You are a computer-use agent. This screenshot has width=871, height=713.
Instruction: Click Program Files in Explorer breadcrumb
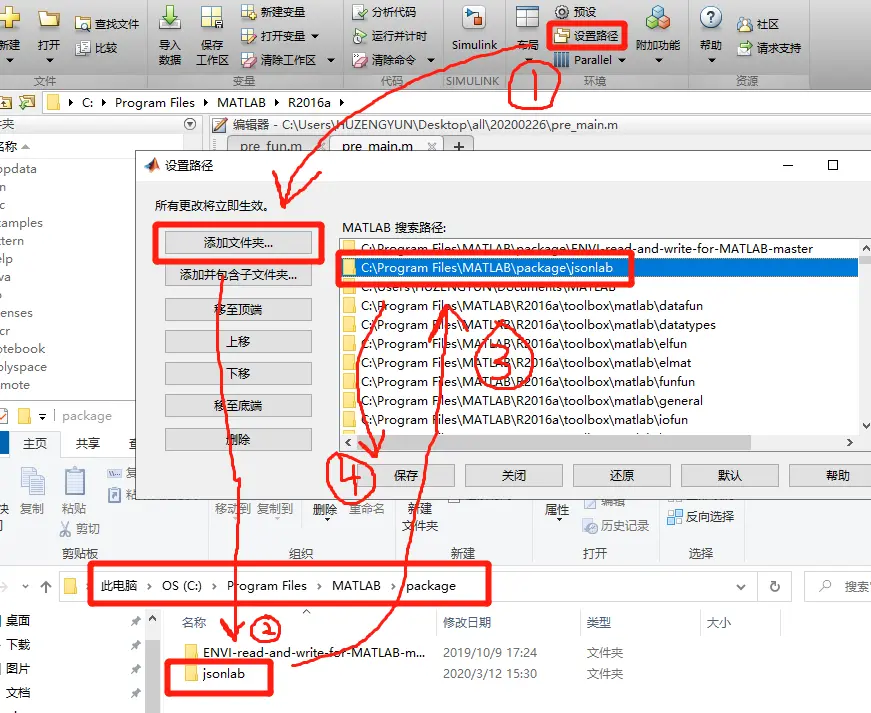tap(267, 586)
